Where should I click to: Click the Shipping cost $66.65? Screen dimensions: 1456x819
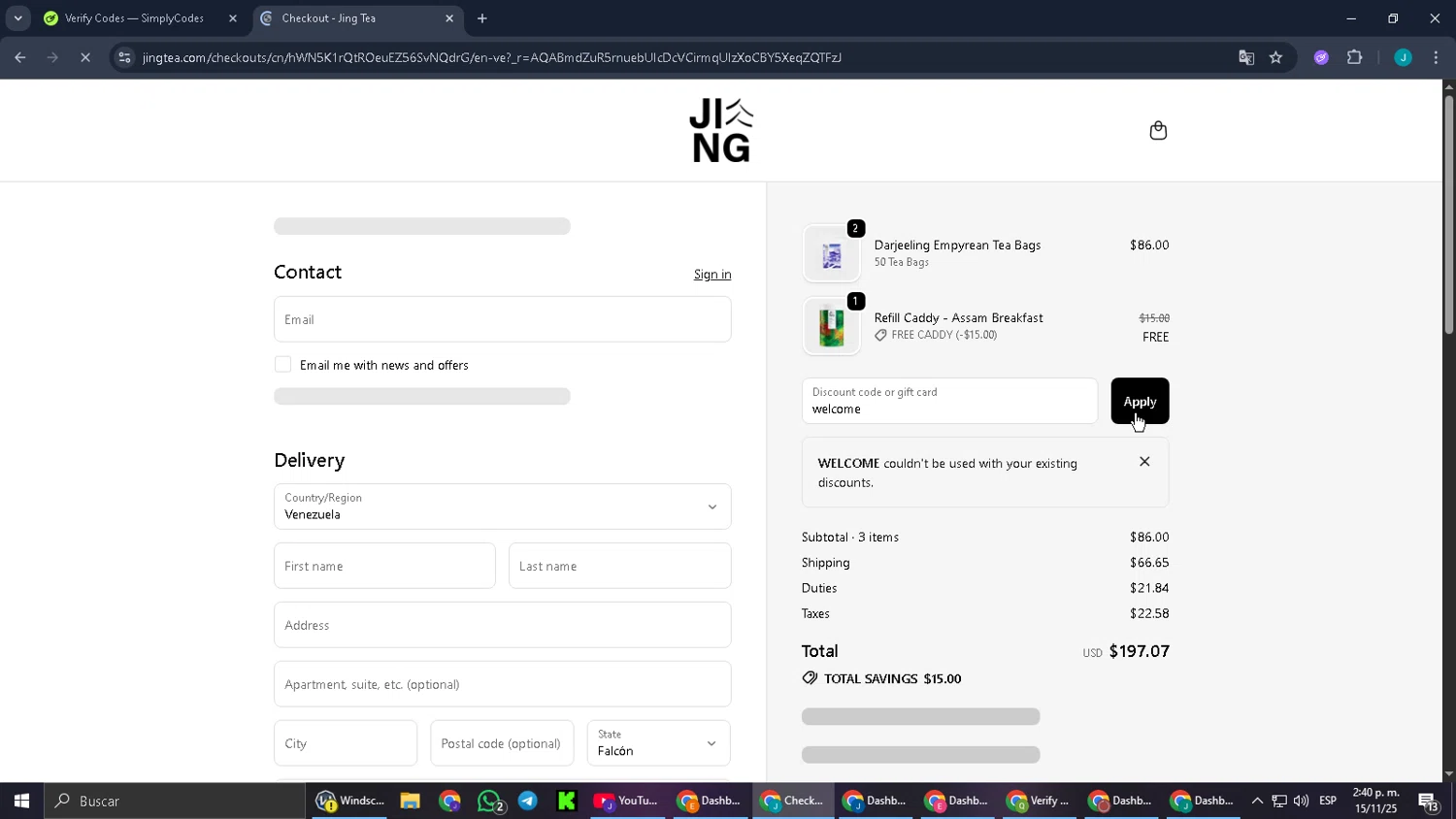point(1149,563)
